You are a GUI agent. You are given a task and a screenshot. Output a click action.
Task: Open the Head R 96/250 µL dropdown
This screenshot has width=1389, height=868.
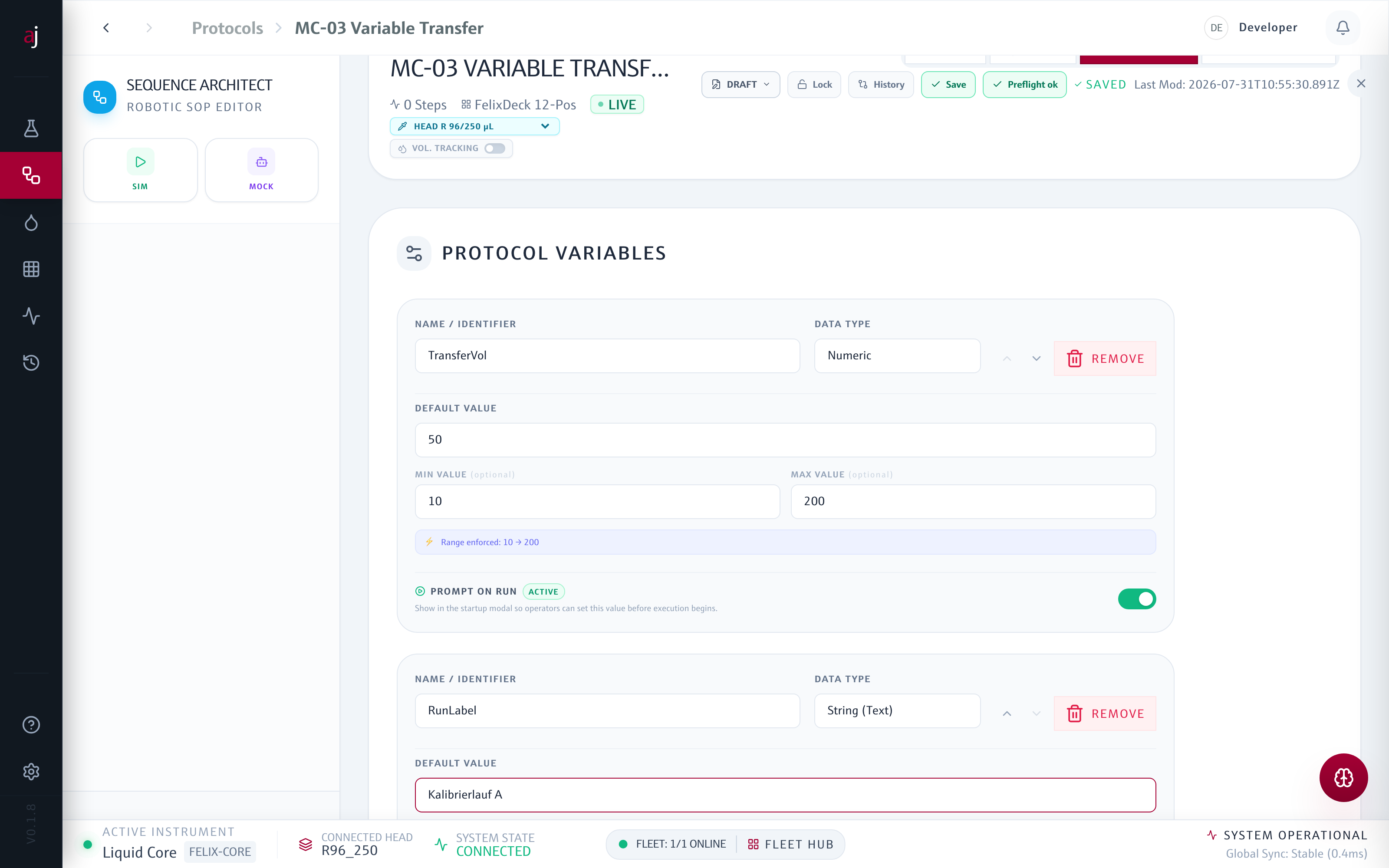click(x=475, y=126)
